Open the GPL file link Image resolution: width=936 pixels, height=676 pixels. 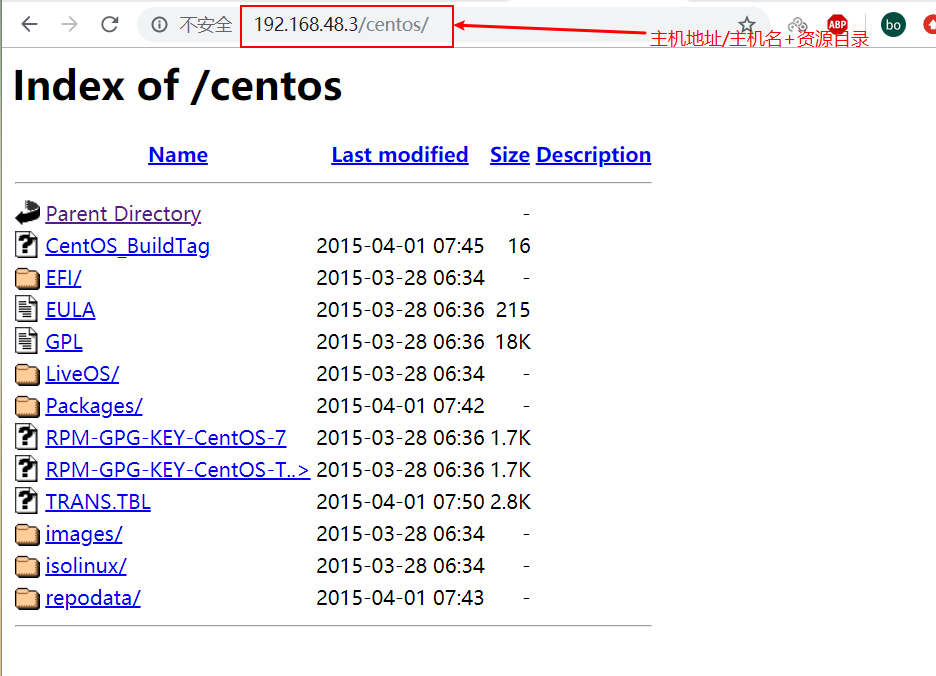click(x=64, y=342)
